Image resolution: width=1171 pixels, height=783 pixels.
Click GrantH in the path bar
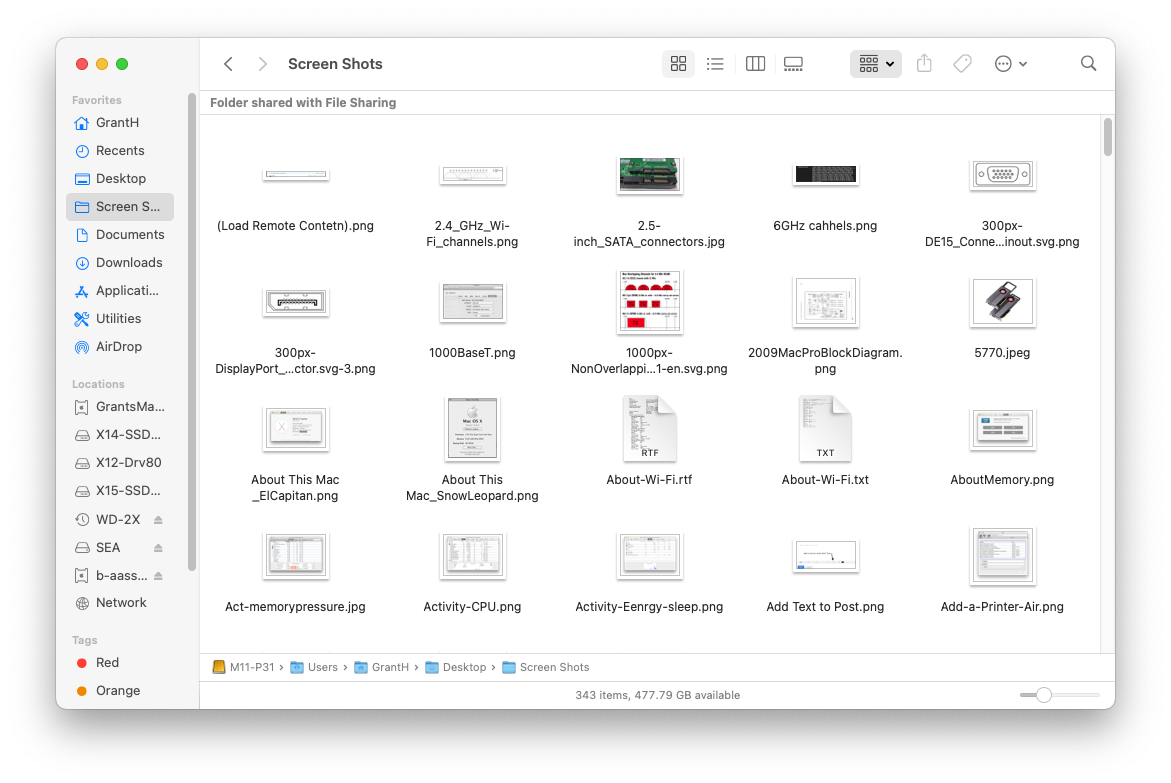(382, 667)
